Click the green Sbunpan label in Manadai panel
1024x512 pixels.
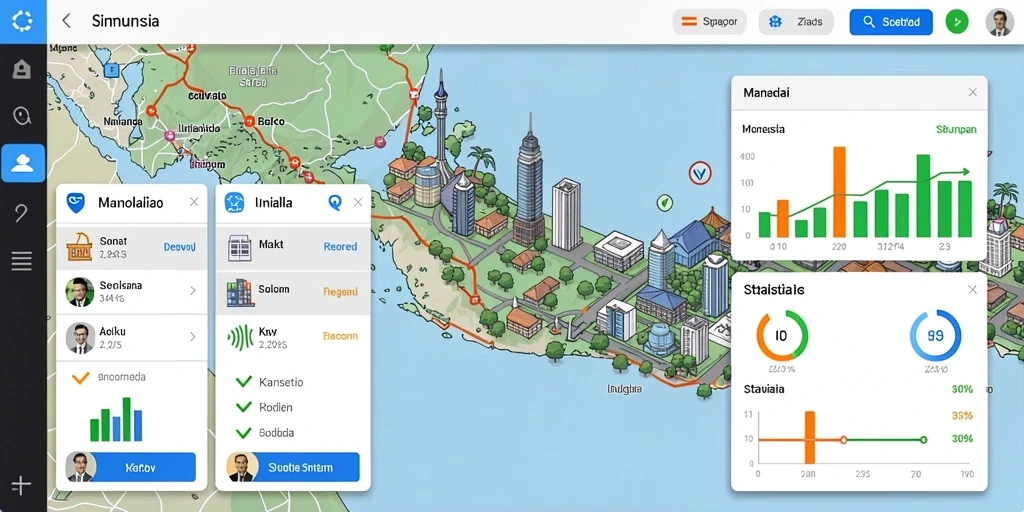(x=956, y=129)
